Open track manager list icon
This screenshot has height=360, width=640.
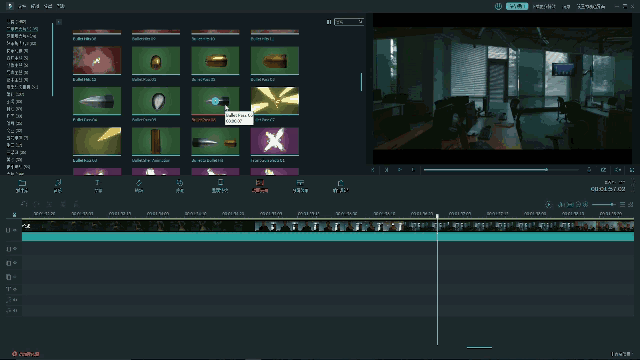coord(622,204)
